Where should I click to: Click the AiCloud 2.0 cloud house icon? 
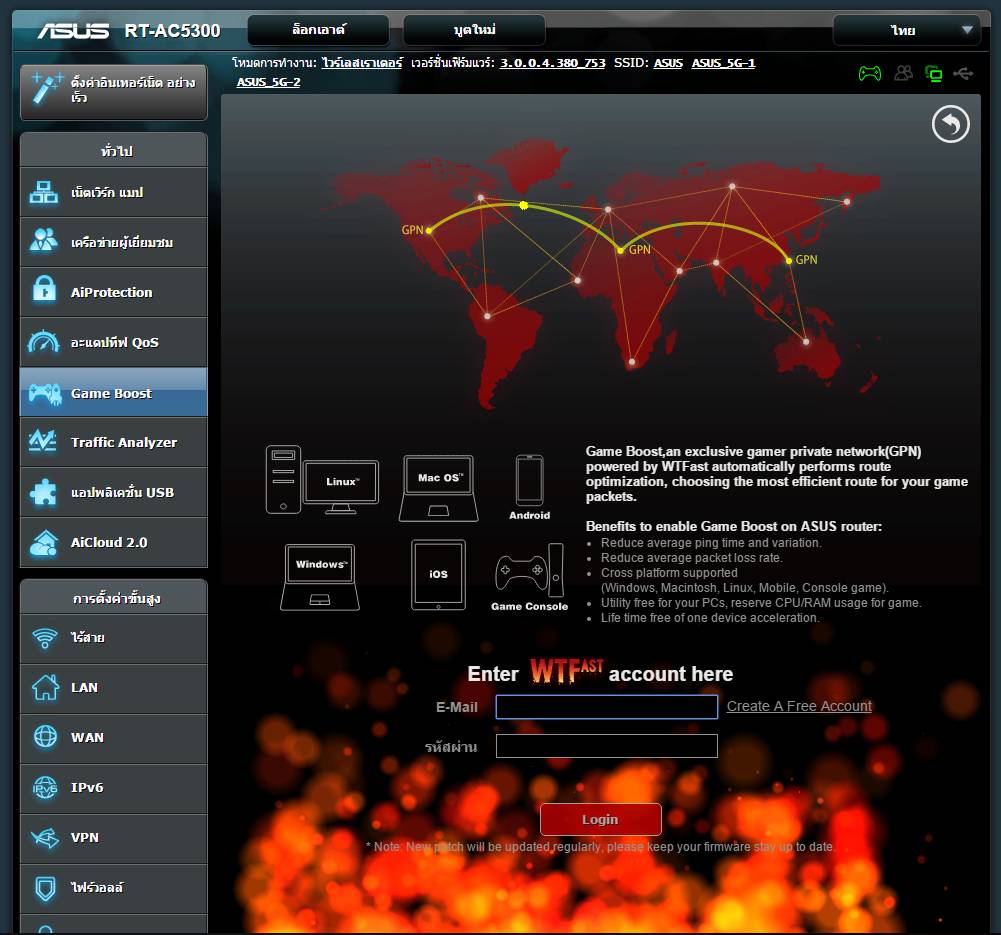pyautogui.click(x=43, y=542)
